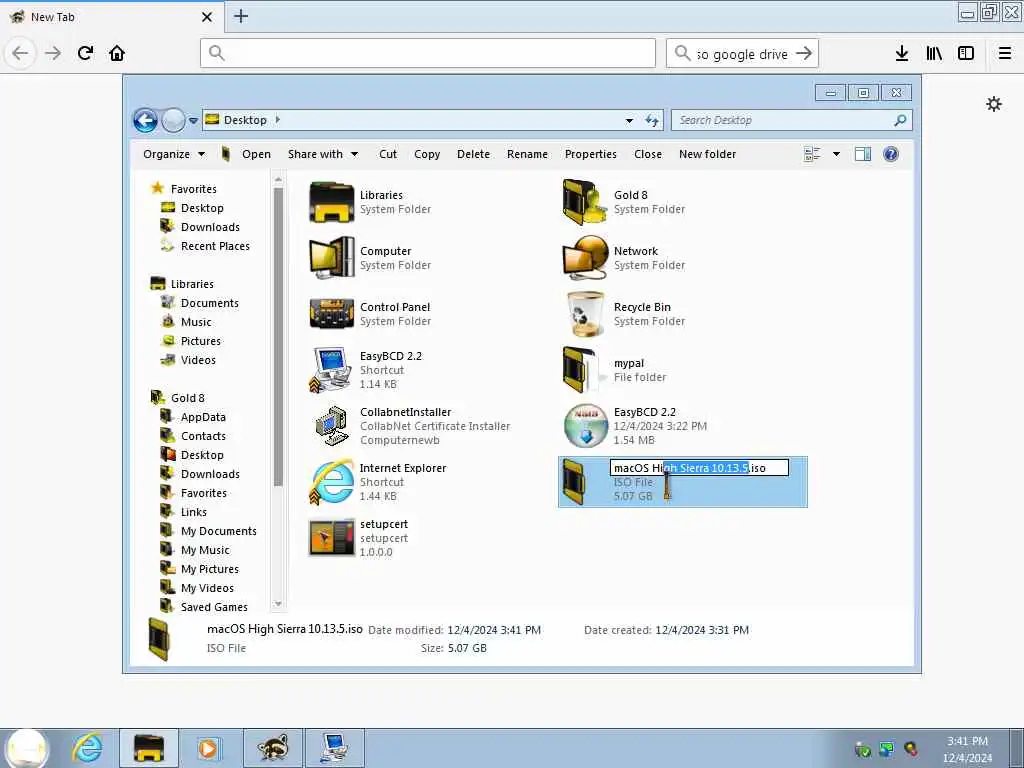Click Properties in the toolbar
The image size is (1024, 768).
click(591, 154)
